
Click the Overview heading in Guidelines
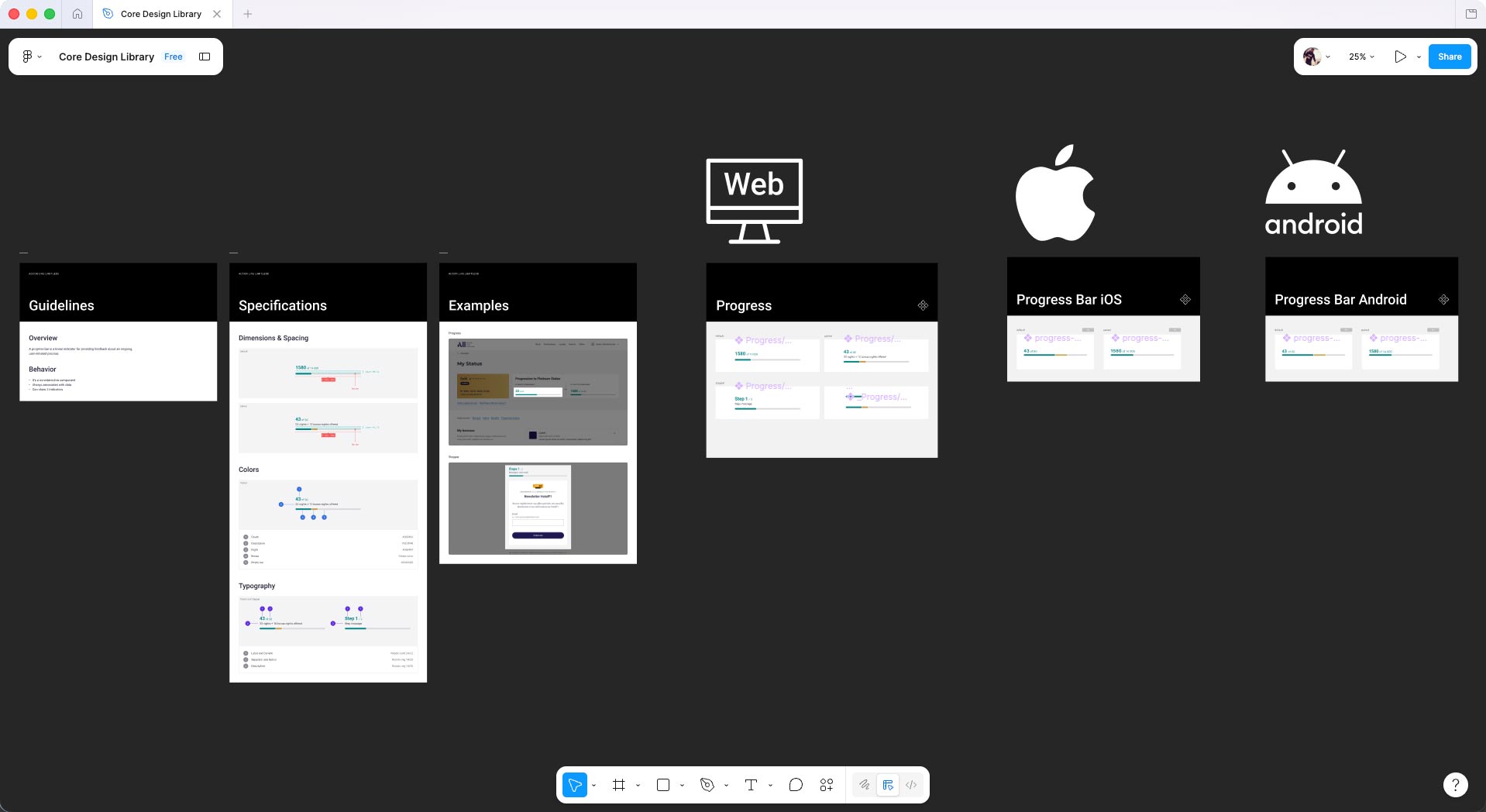[43, 338]
